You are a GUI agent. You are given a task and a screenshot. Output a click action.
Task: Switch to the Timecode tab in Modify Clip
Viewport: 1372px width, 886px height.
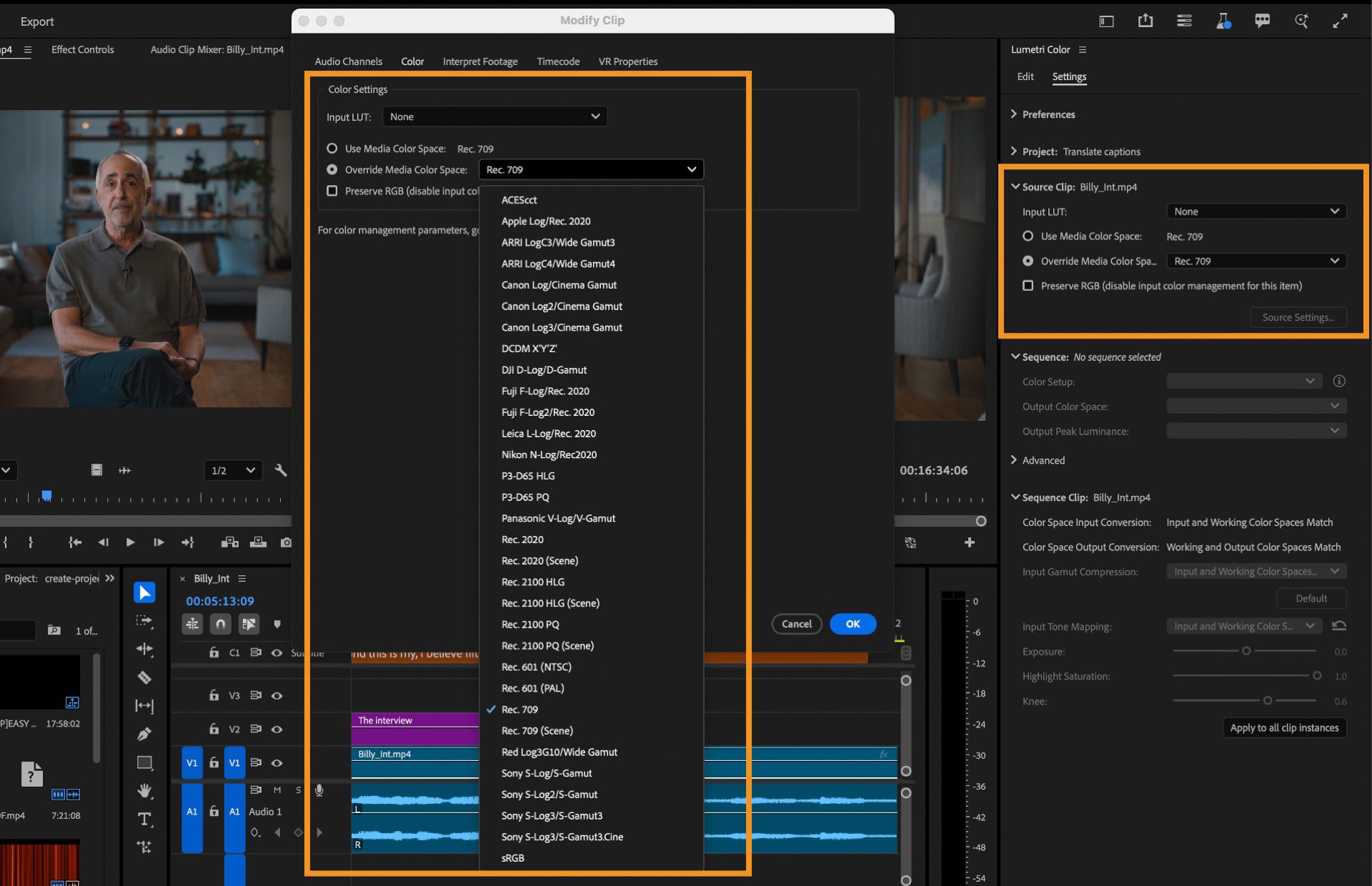point(558,61)
